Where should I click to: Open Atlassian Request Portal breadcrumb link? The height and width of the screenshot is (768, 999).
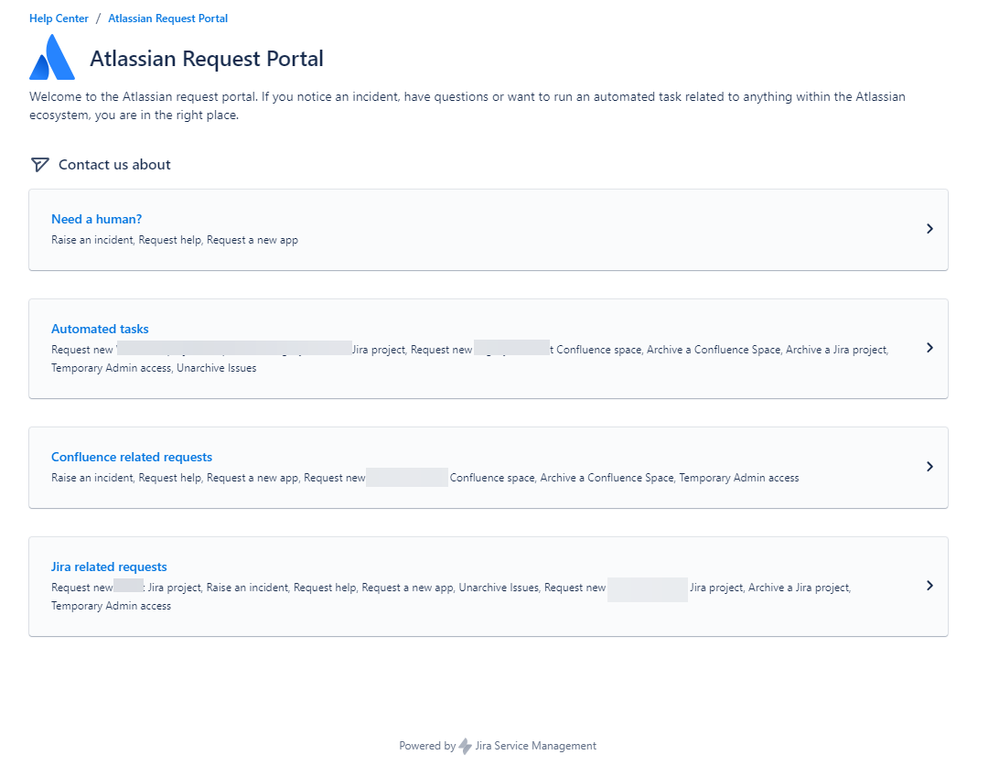[168, 18]
